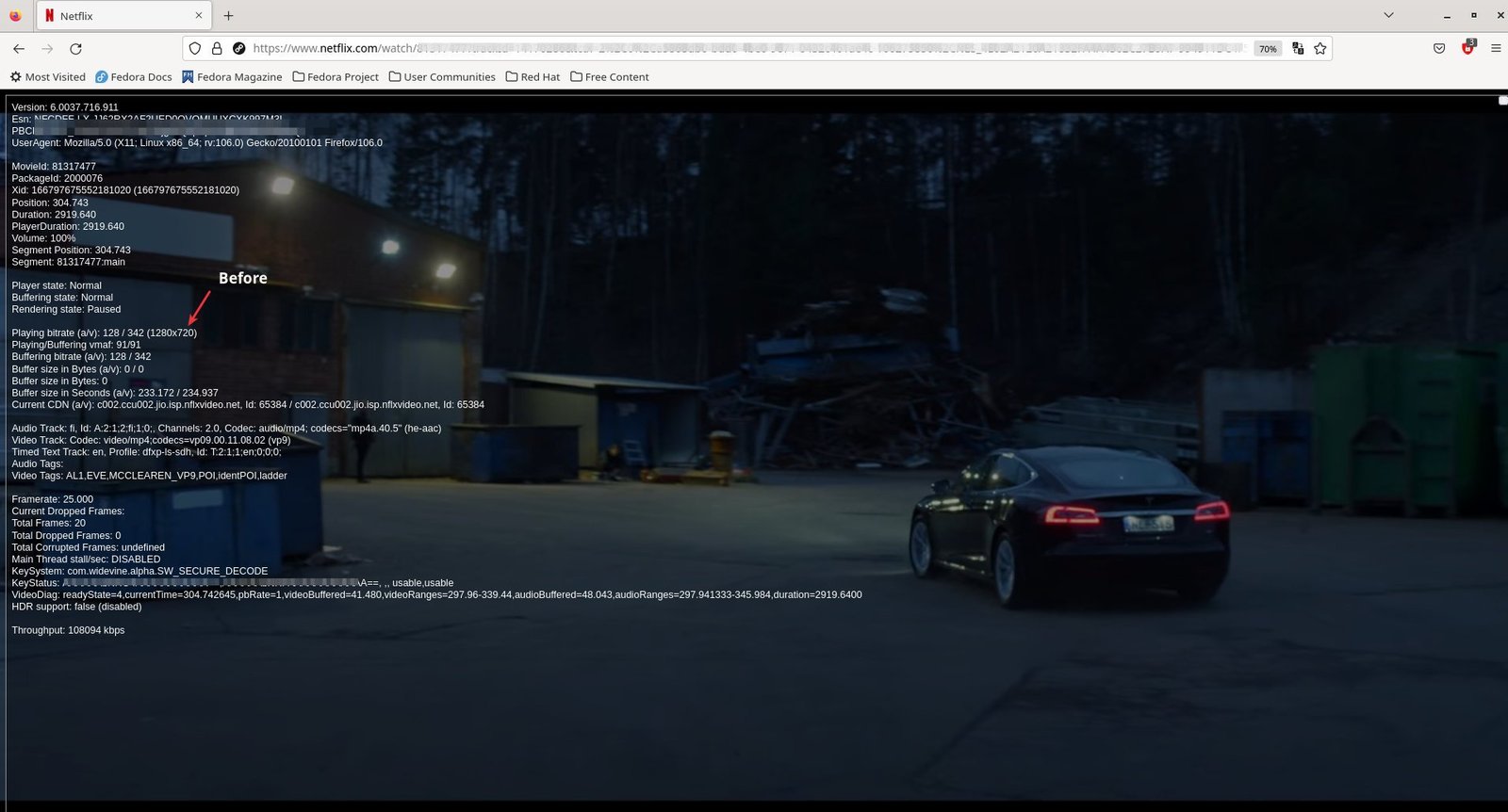
Task: Open a new tab with plus button
Action: (x=228, y=15)
